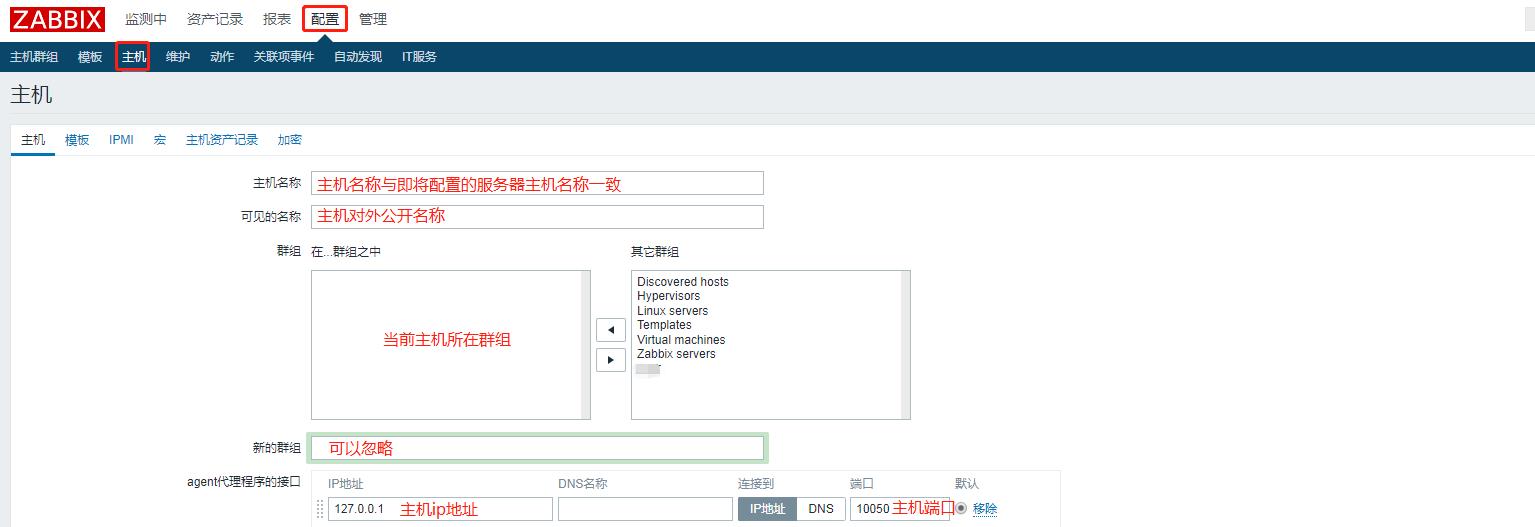
Task: Click the 移除 link
Action: click(x=985, y=509)
